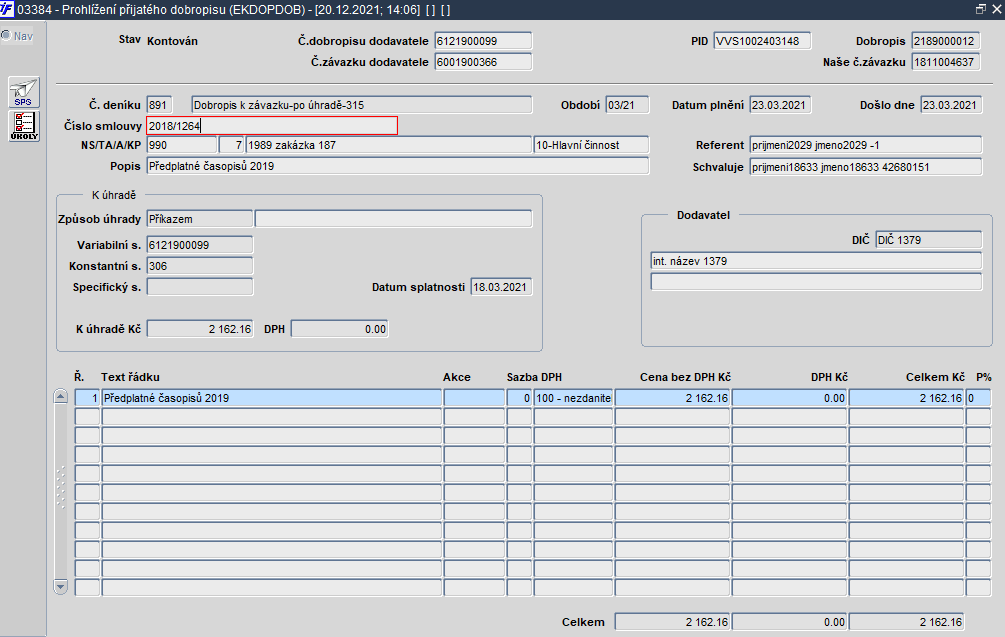Click the Stav value Kontován
The image size is (1005, 637).
pos(172,41)
